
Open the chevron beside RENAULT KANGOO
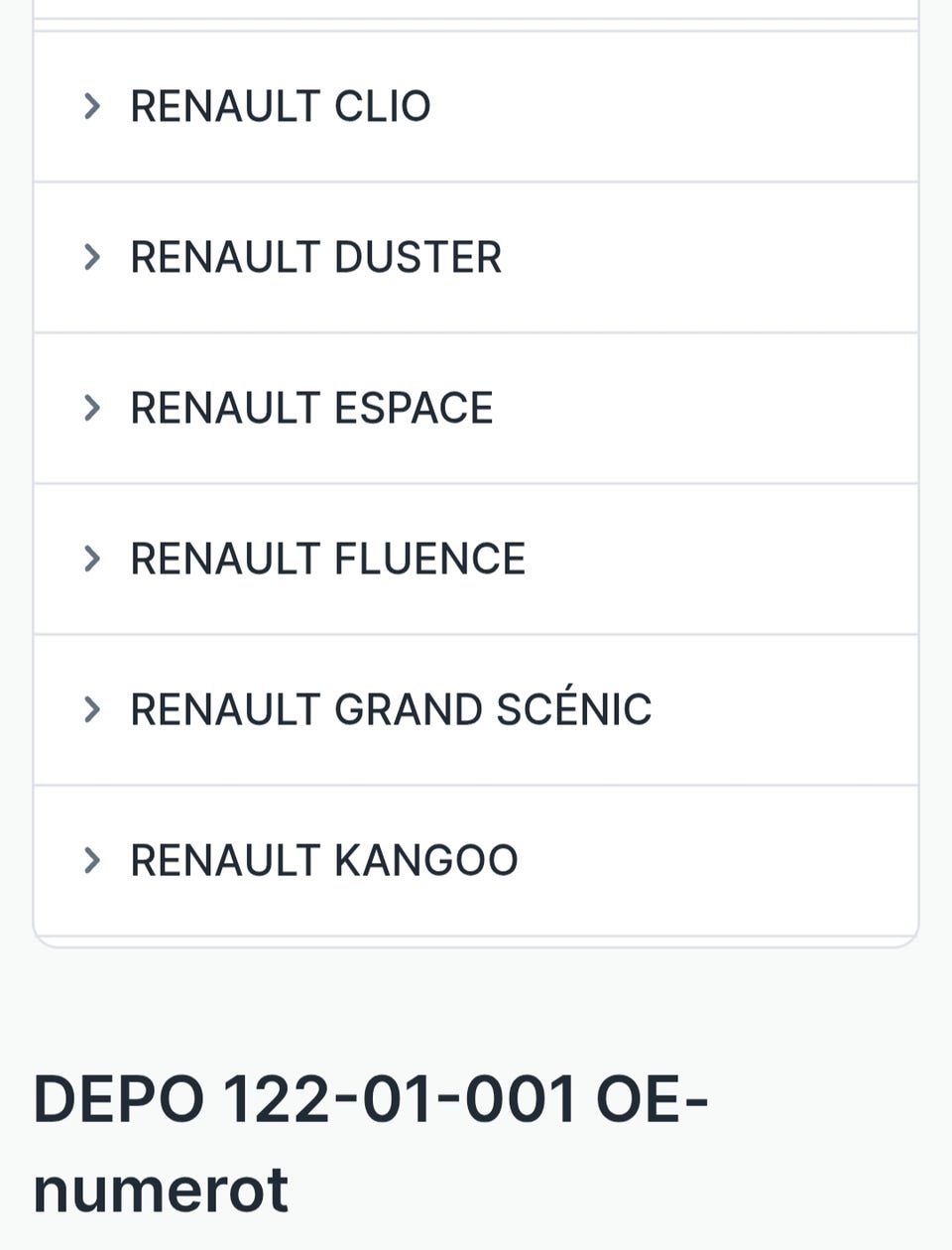(x=92, y=860)
